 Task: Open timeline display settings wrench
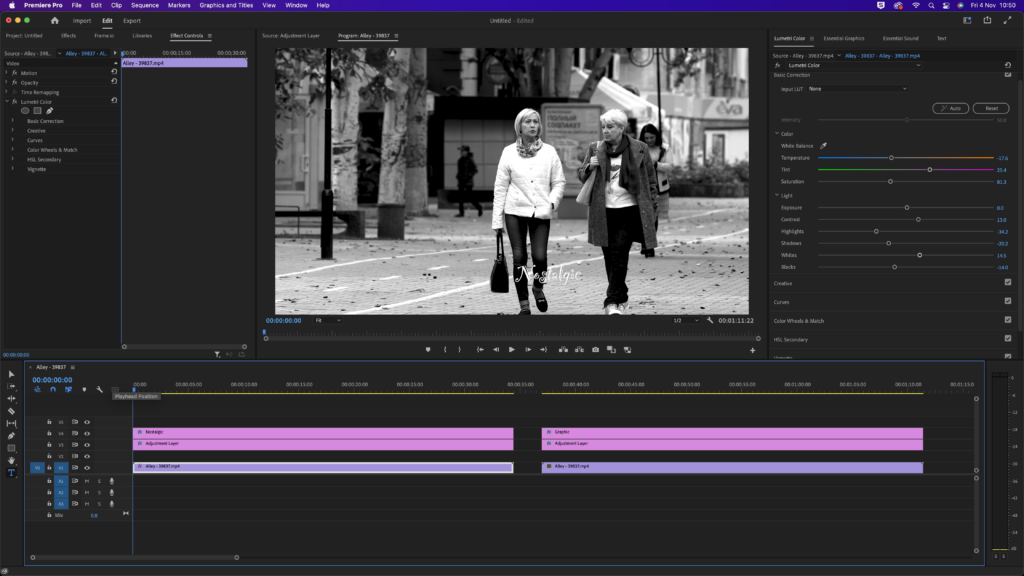[x=99, y=389]
